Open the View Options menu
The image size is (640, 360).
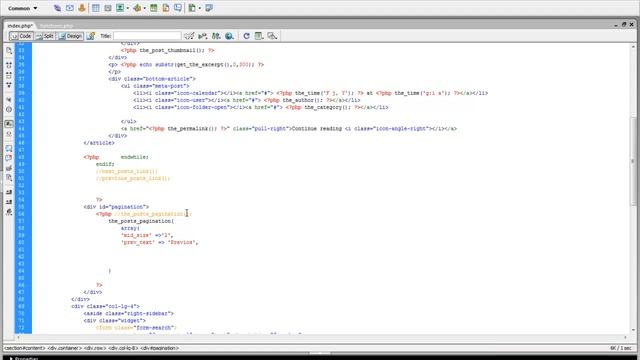coord(259,36)
